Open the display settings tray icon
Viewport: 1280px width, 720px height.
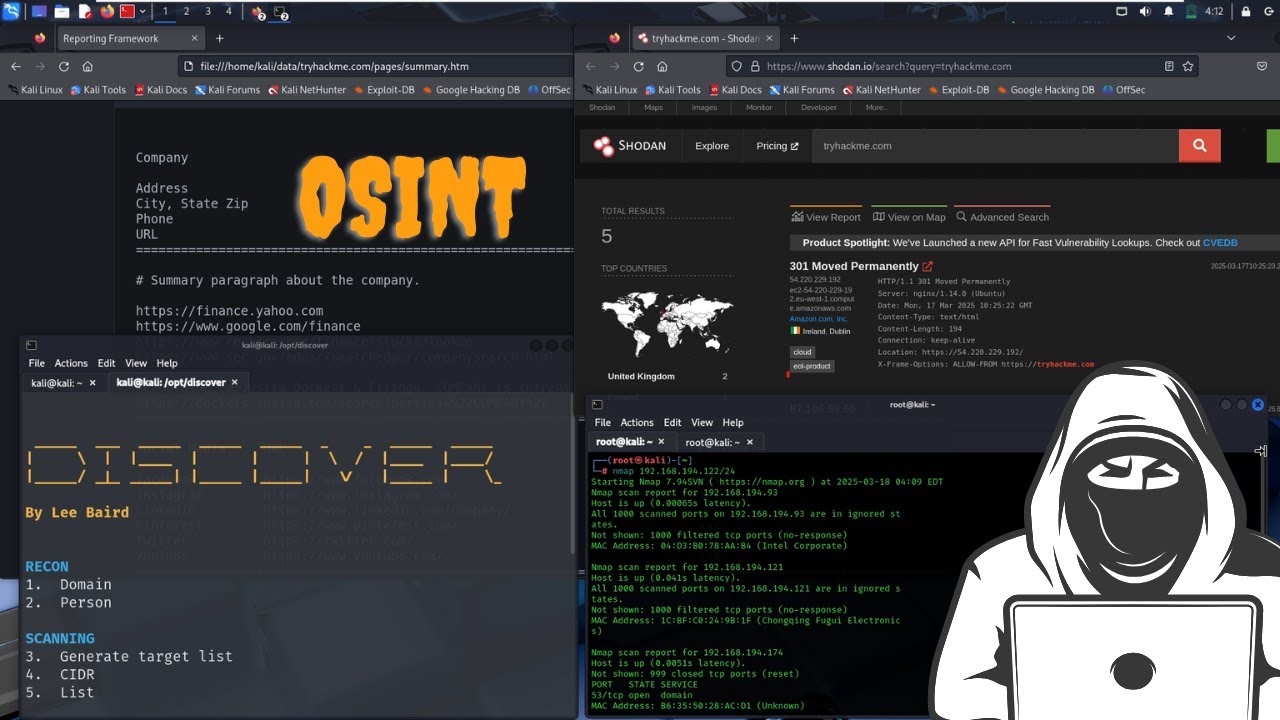(1121, 12)
